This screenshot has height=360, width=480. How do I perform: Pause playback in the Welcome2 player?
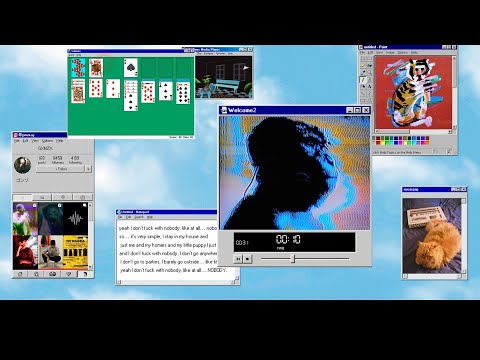click(238, 259)
